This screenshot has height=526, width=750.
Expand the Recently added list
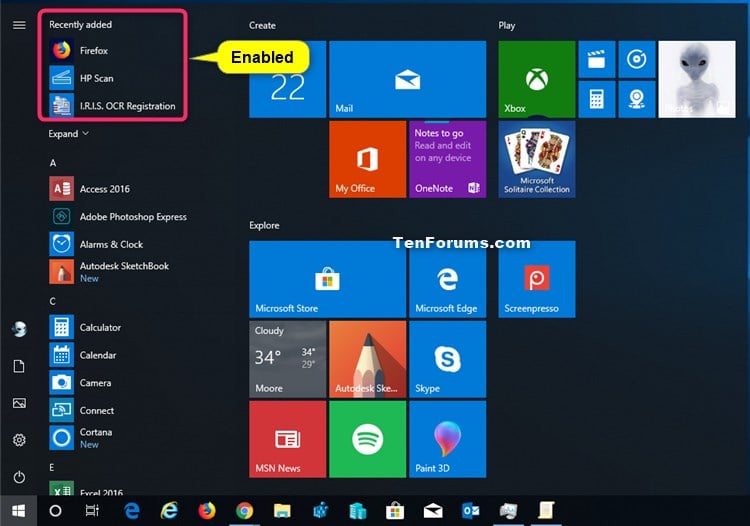click(x=68, y=134)
